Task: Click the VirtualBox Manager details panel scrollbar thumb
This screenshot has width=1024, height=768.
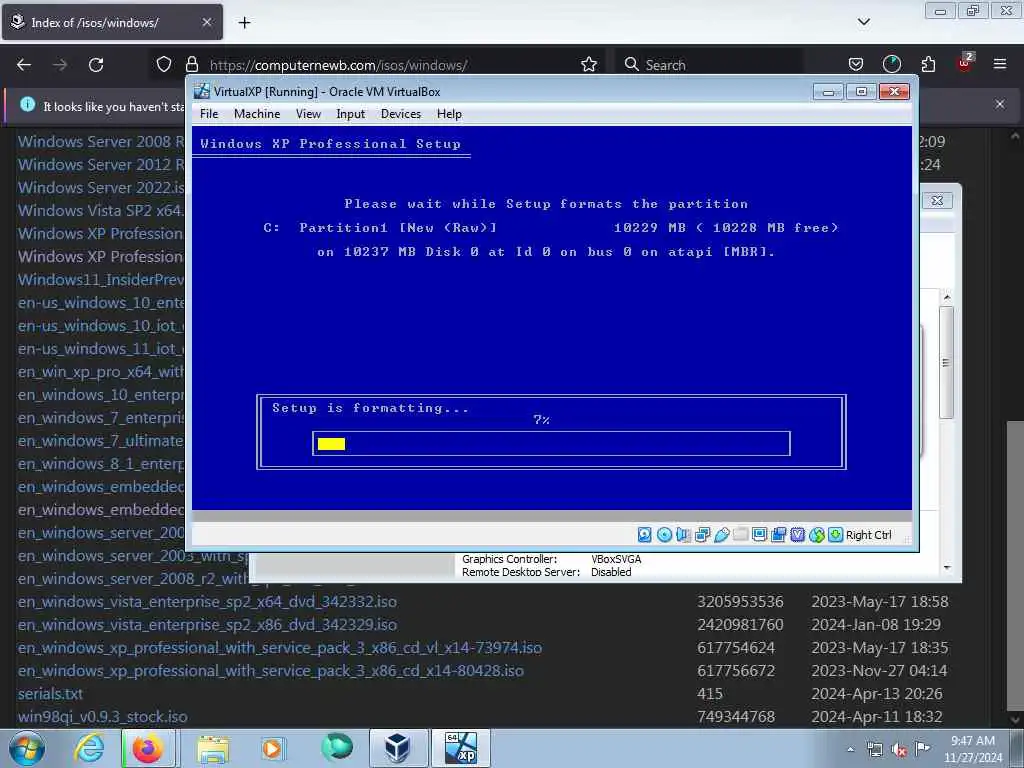Action: tap(946, 362)
